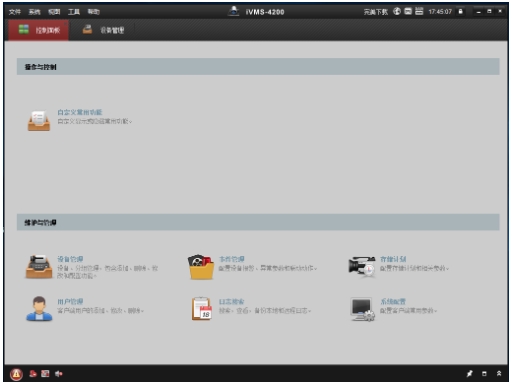516x382 pixels.
Task: Click the log search calendar clipboard icon
Action: coord(202,309)
